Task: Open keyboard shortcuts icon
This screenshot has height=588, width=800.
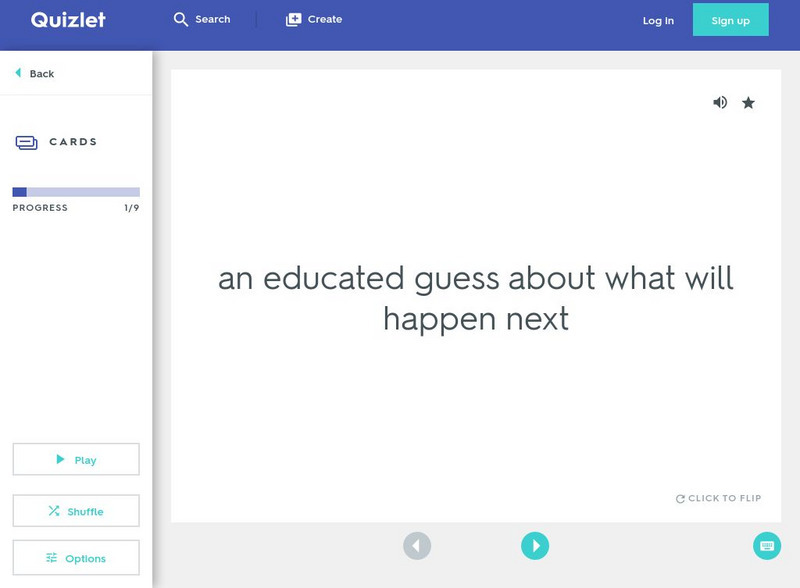Action: 767,546
